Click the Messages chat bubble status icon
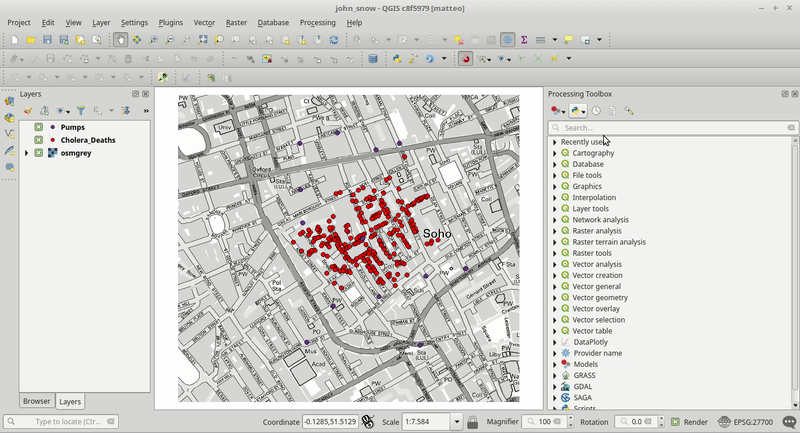This screenshot has width=800, height=433. click(789, 422)
